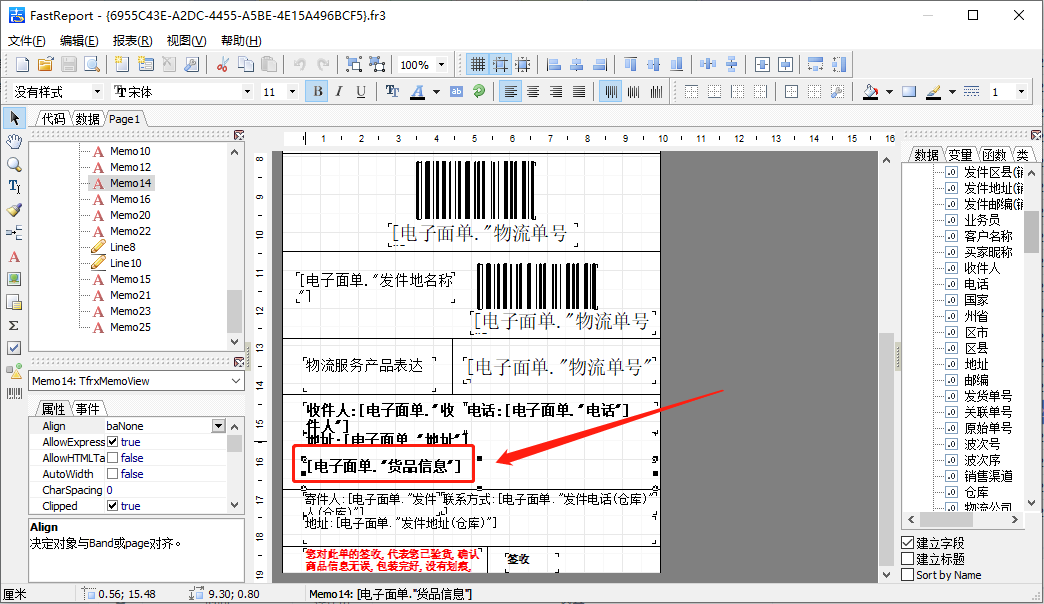Click the font color A swatch
The image size is (1044, 604).
point(417,92)
